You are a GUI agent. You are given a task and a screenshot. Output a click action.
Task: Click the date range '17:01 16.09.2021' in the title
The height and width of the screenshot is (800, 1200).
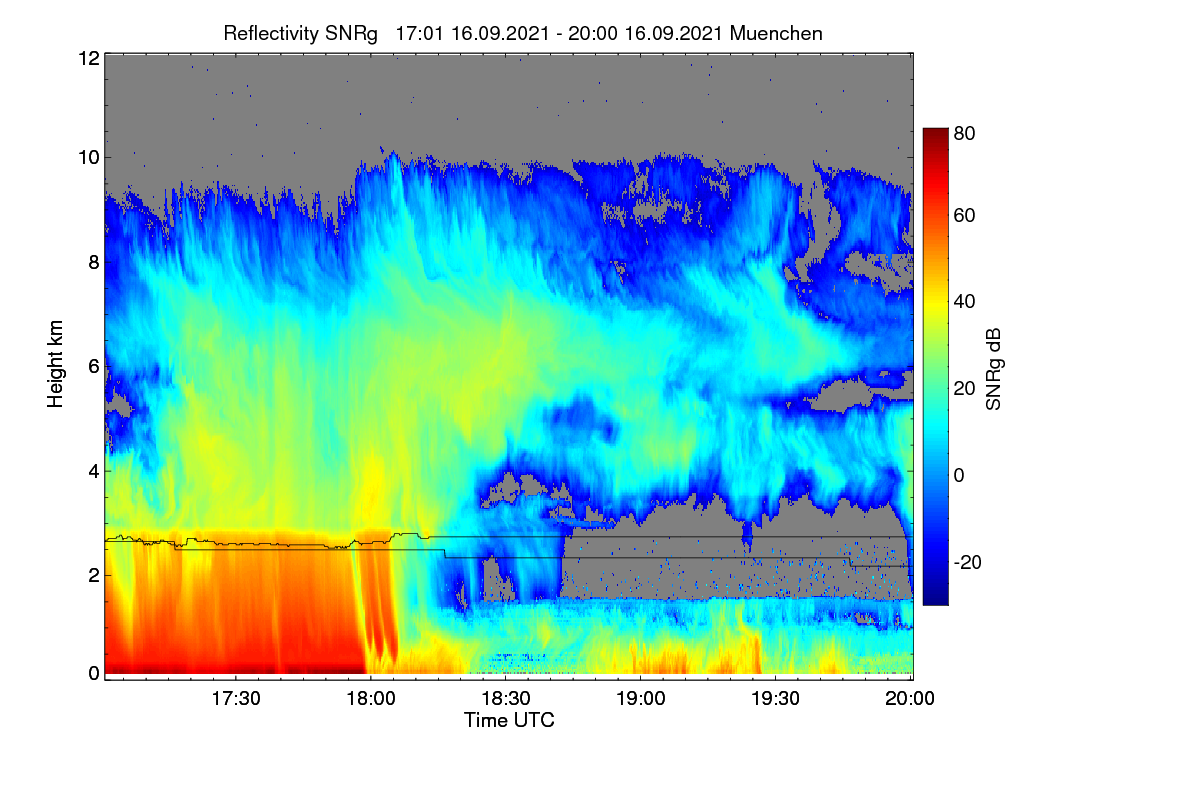pos(473,33)
